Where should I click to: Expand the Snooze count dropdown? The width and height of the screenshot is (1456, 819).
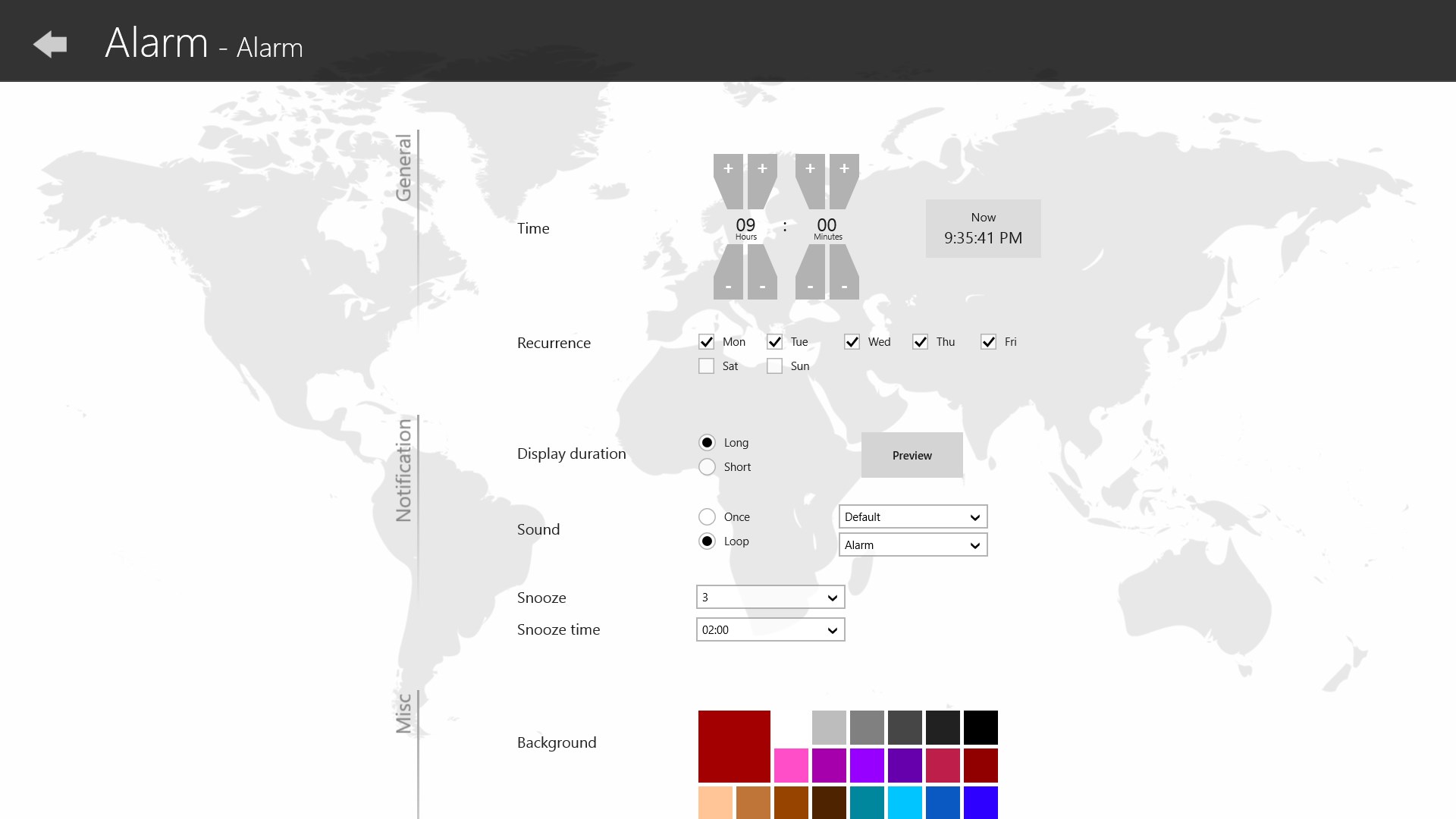click(x=770, y=598)
